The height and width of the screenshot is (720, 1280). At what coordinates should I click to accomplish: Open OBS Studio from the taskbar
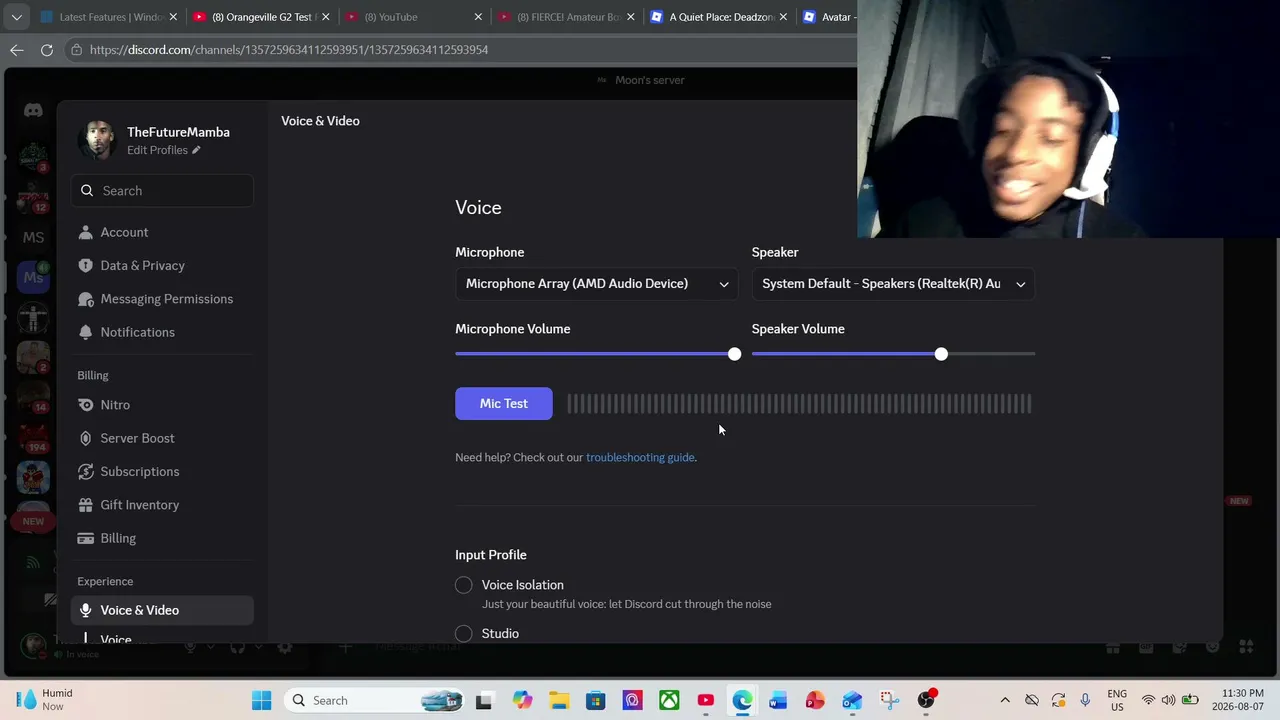(926, 701)
